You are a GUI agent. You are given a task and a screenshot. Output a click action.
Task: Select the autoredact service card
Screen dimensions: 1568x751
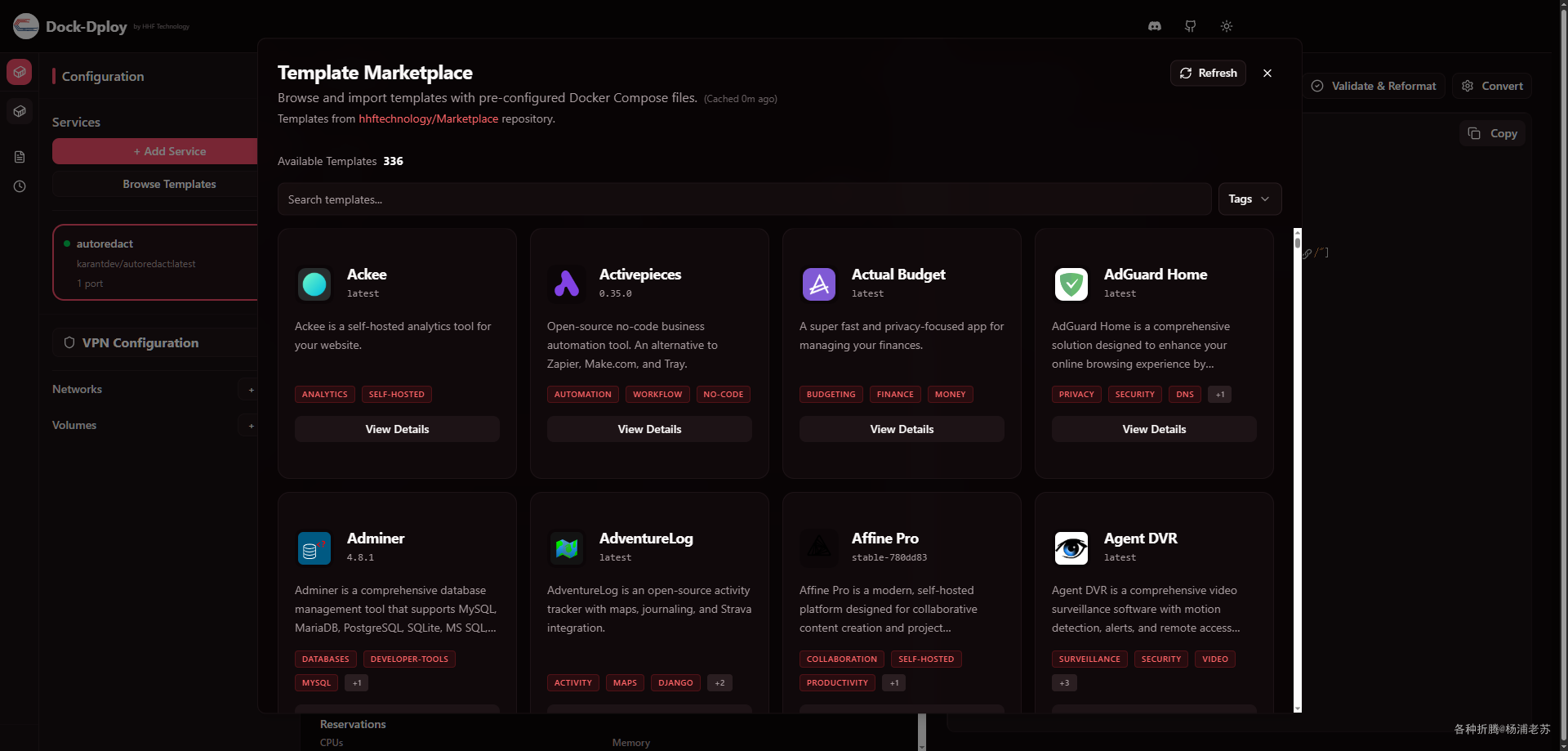point(155,262)
